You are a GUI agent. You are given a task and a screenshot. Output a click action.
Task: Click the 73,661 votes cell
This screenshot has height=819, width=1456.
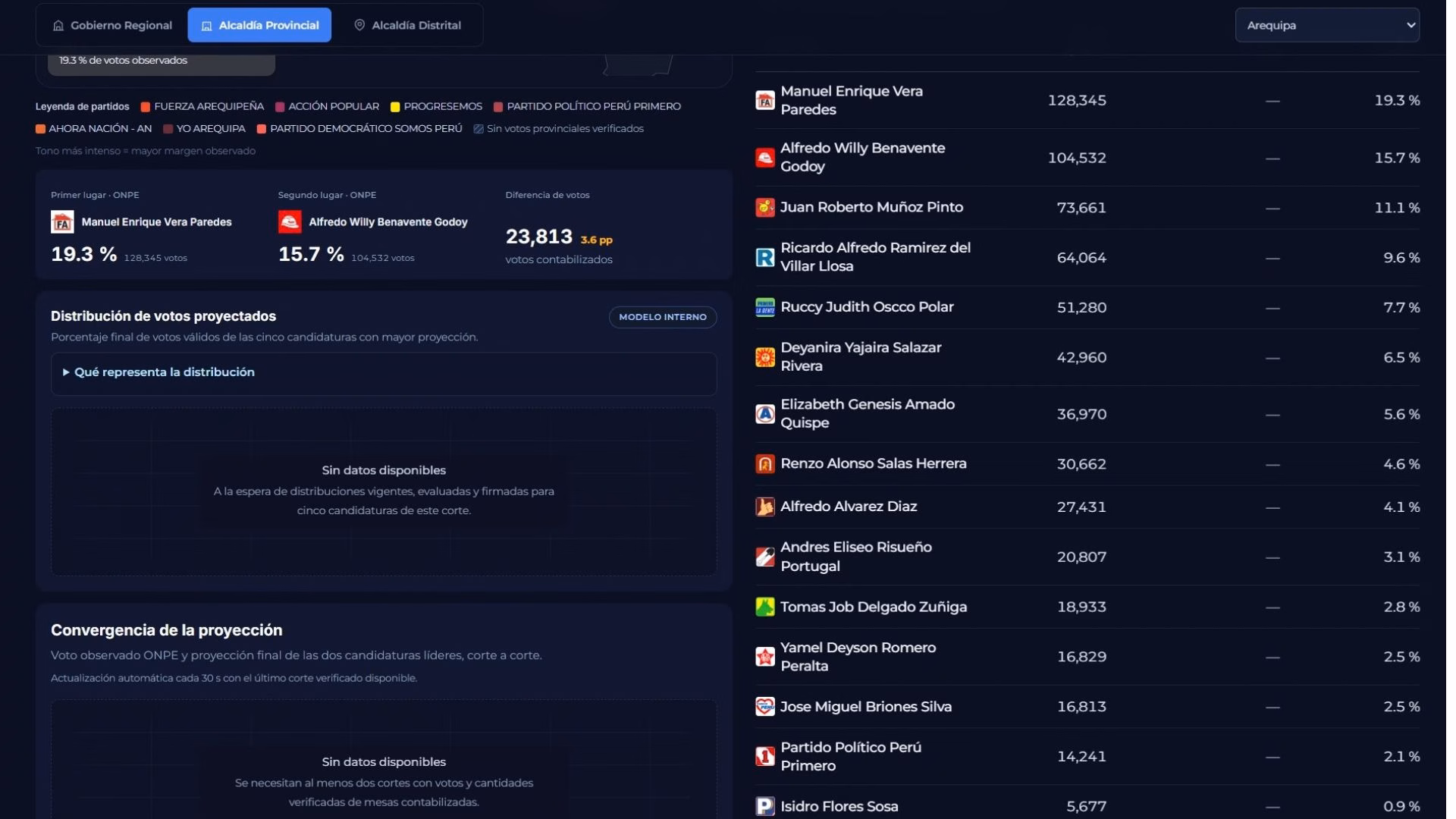tap(1081, 207)
